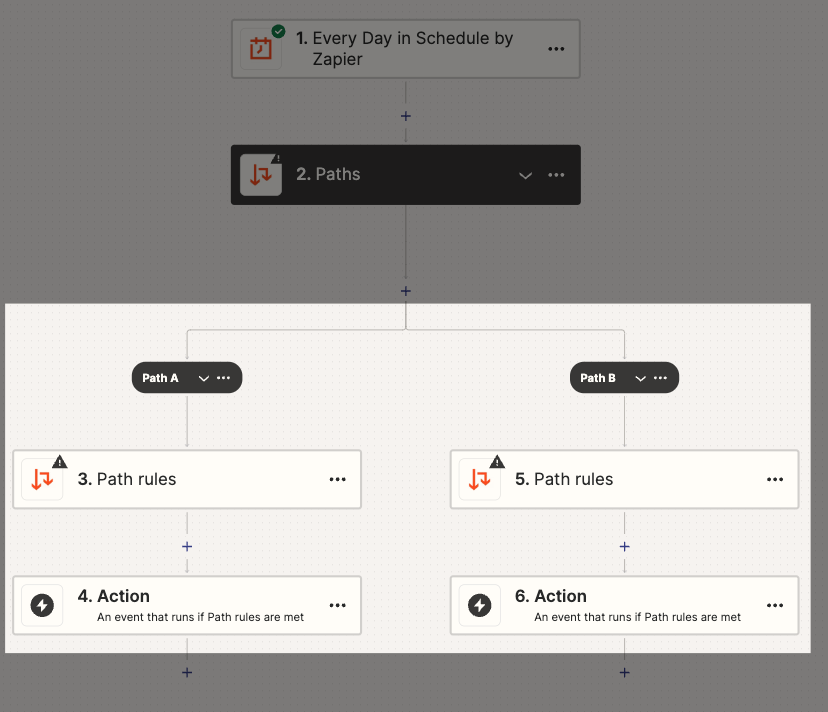This screenshot has height=712, width=828.
Task: Open three-dot menu on Schedule step
Action: tap(557, 48)
